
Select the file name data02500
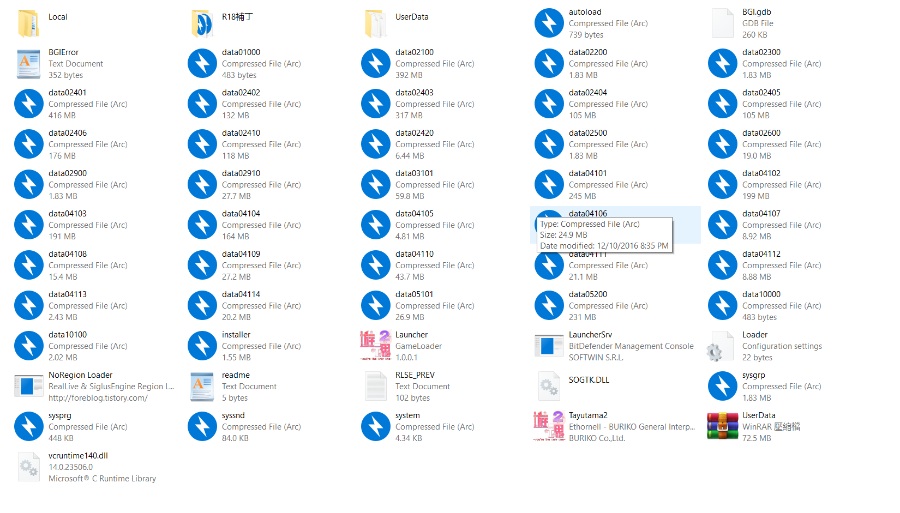pos(588,133)
